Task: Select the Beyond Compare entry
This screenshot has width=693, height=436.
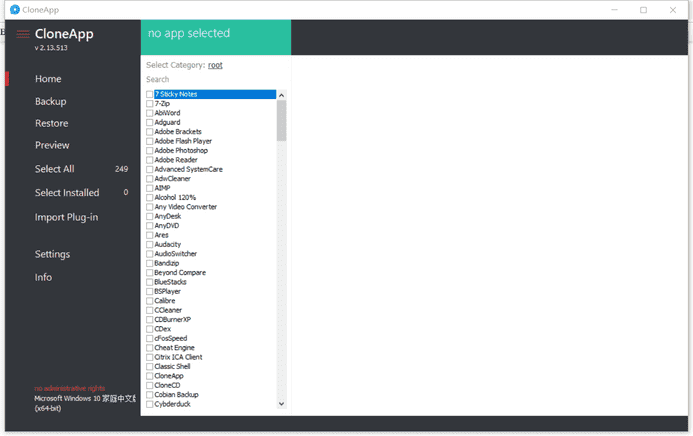Action: (x=180, y=273)
